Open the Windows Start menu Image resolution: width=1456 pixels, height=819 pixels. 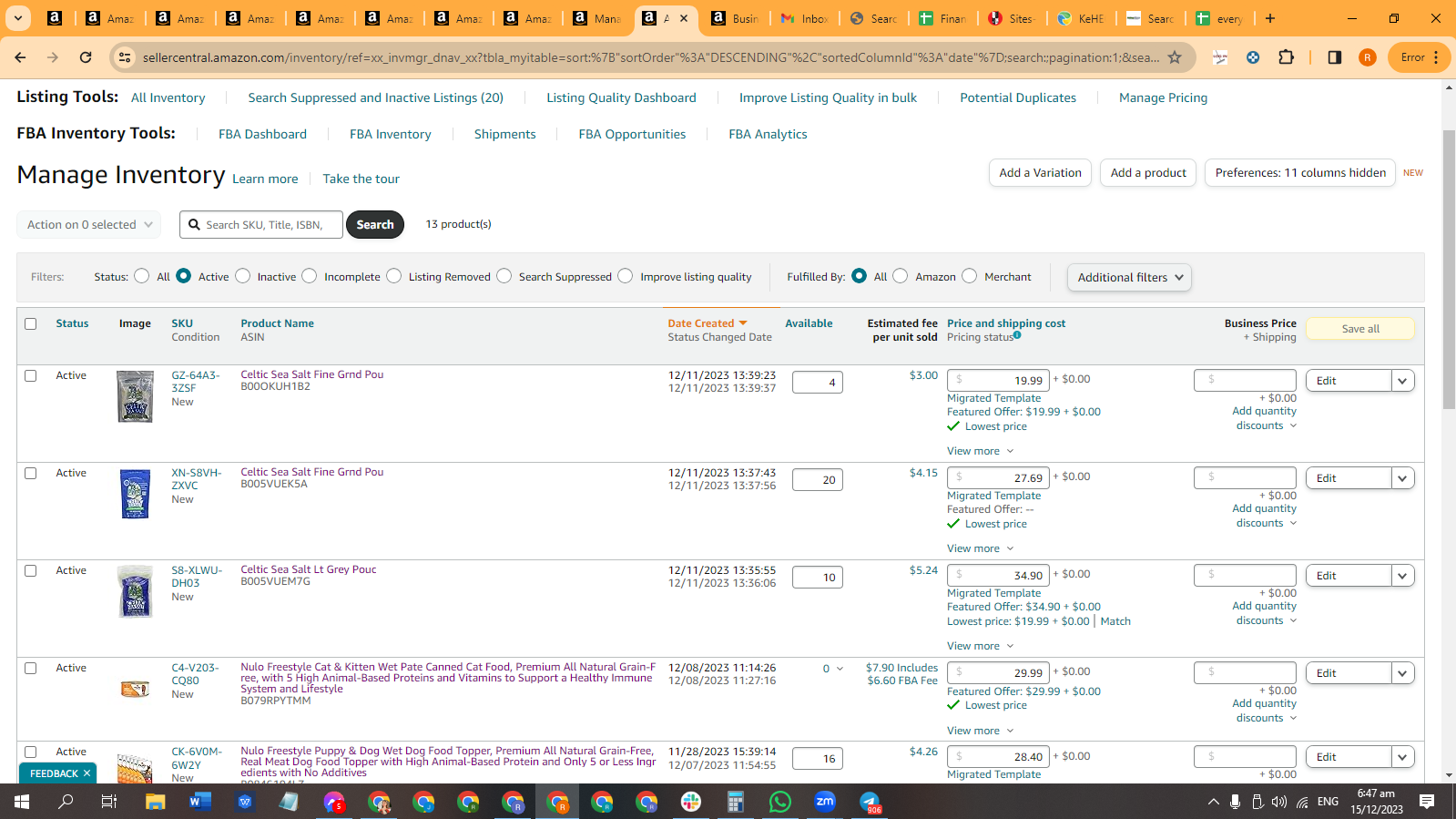pos(22,802)
